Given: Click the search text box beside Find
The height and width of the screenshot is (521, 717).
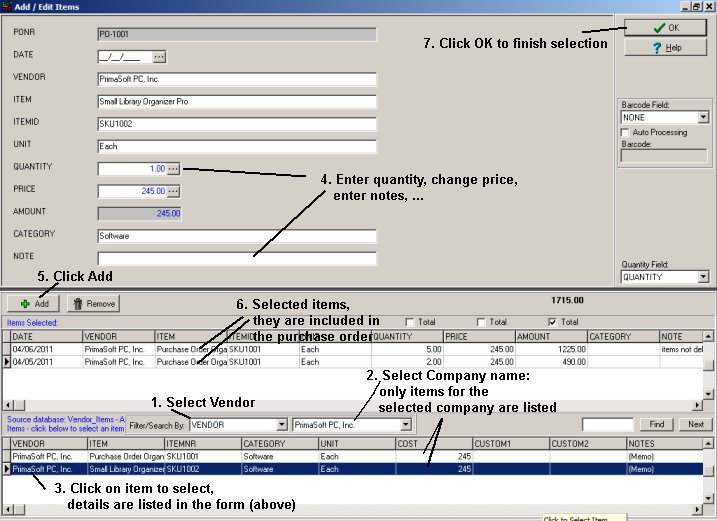Looking at the screenshot, I should [x=608, y=424].
